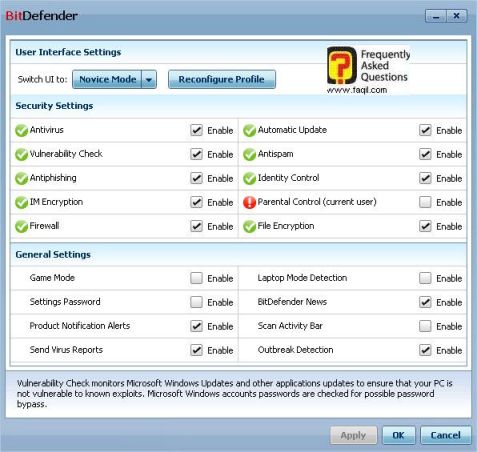
Task: Click the Outbreak Detection label
Action: pos(295,350)
